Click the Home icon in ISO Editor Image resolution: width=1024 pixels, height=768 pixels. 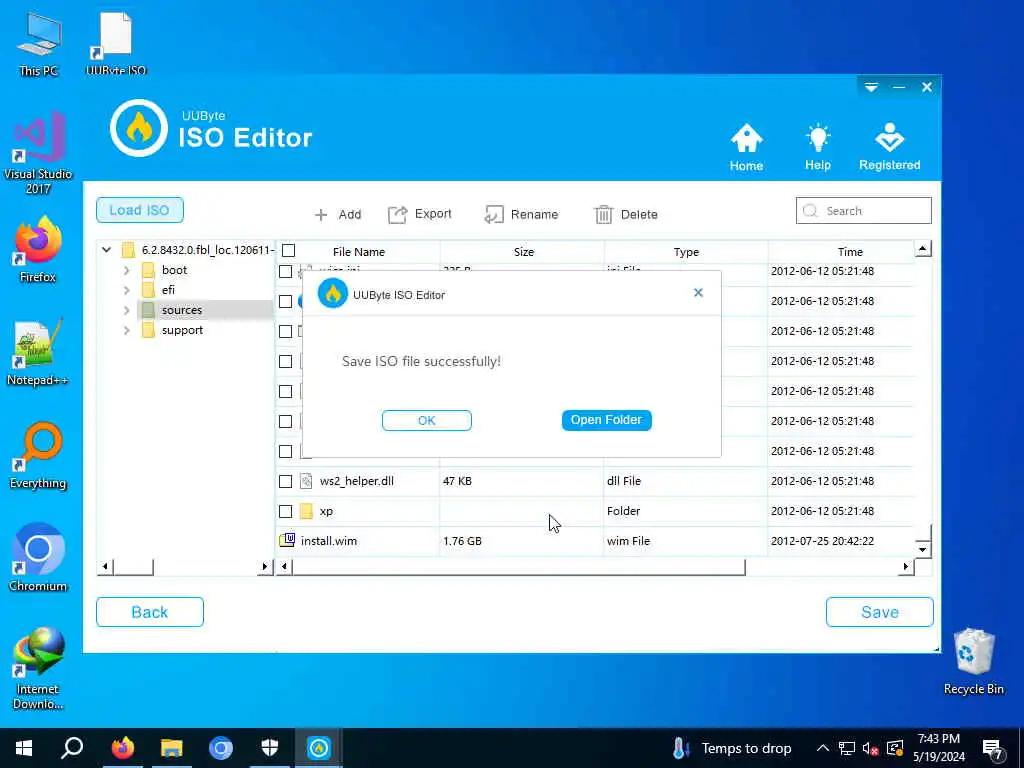[746, 147]
